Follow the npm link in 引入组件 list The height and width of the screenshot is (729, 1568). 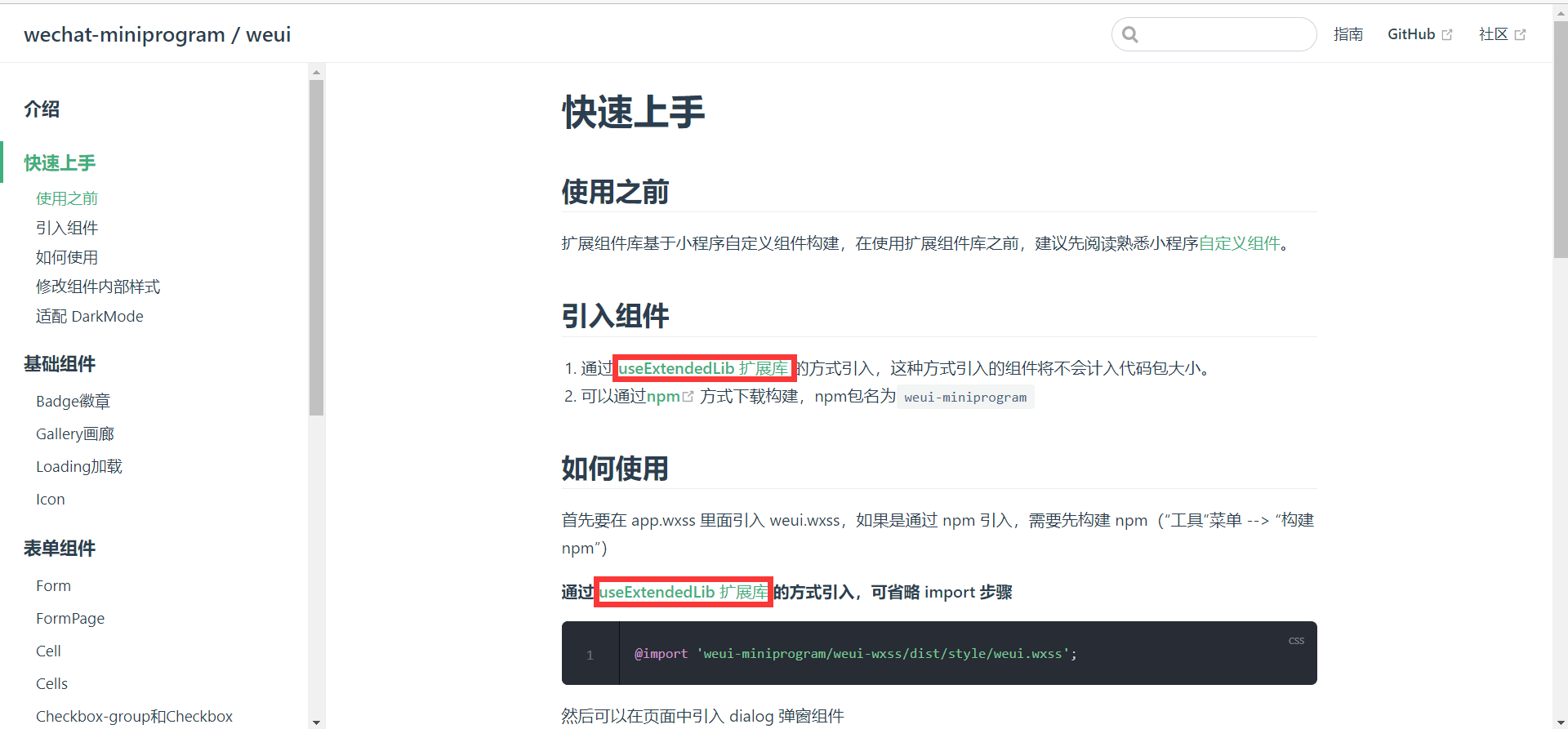pos(663,396)
